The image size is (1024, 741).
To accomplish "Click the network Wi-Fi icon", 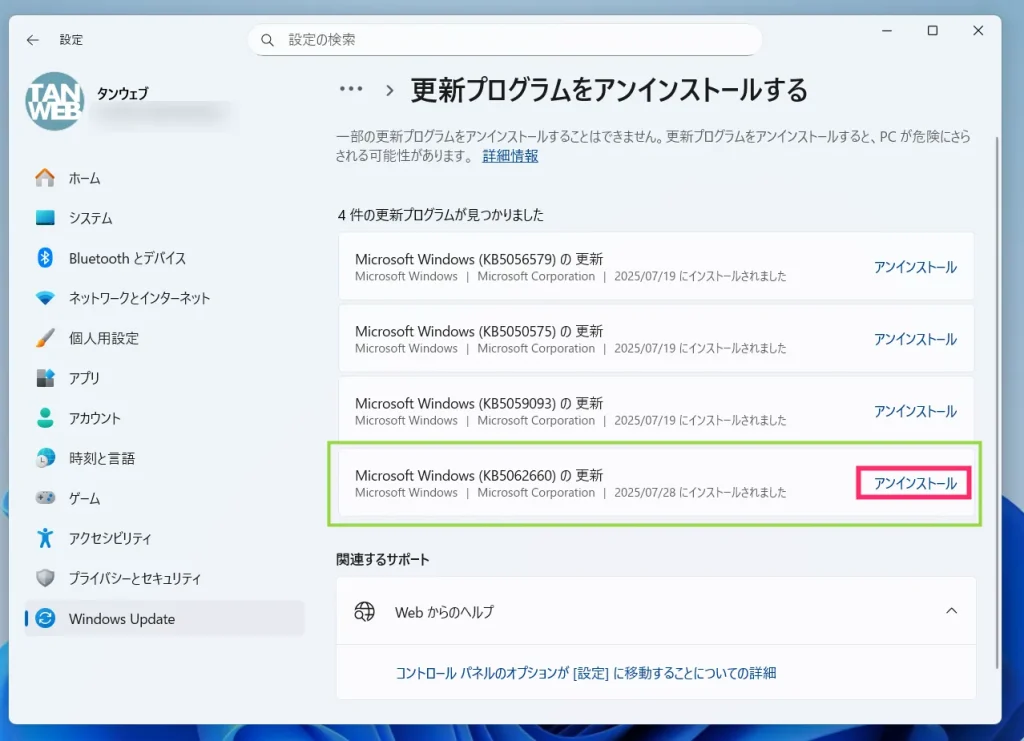I will point(45,298).
